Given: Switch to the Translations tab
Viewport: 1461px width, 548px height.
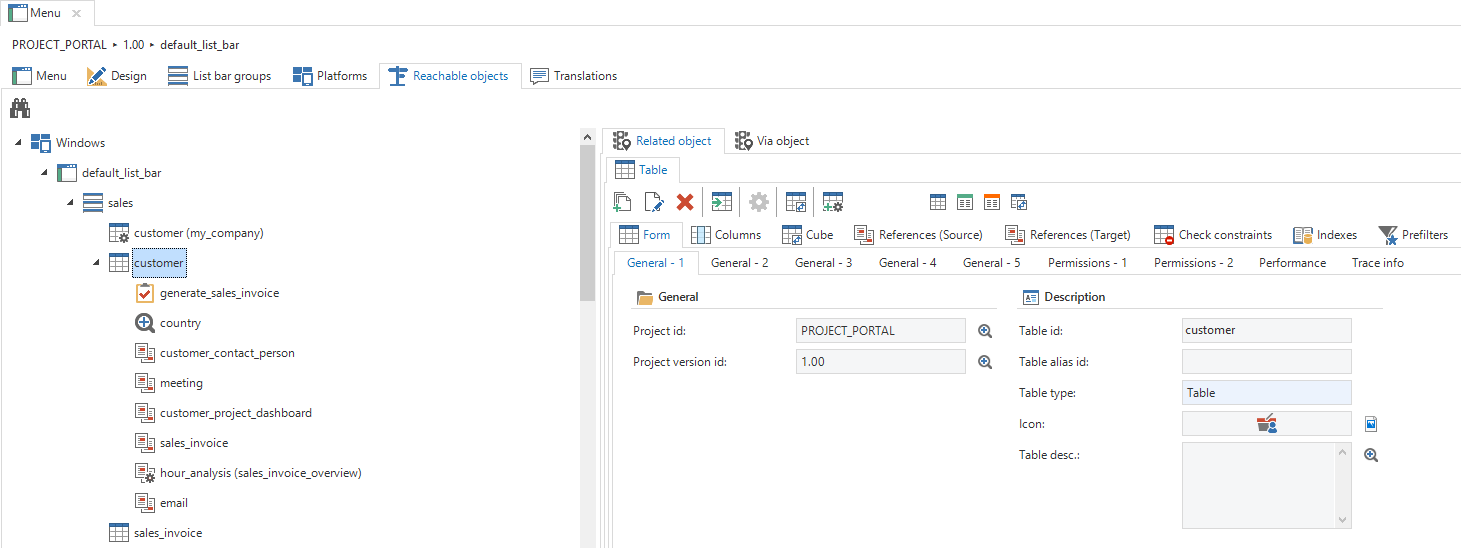Looking at the screenshot, I should point(573,76).
